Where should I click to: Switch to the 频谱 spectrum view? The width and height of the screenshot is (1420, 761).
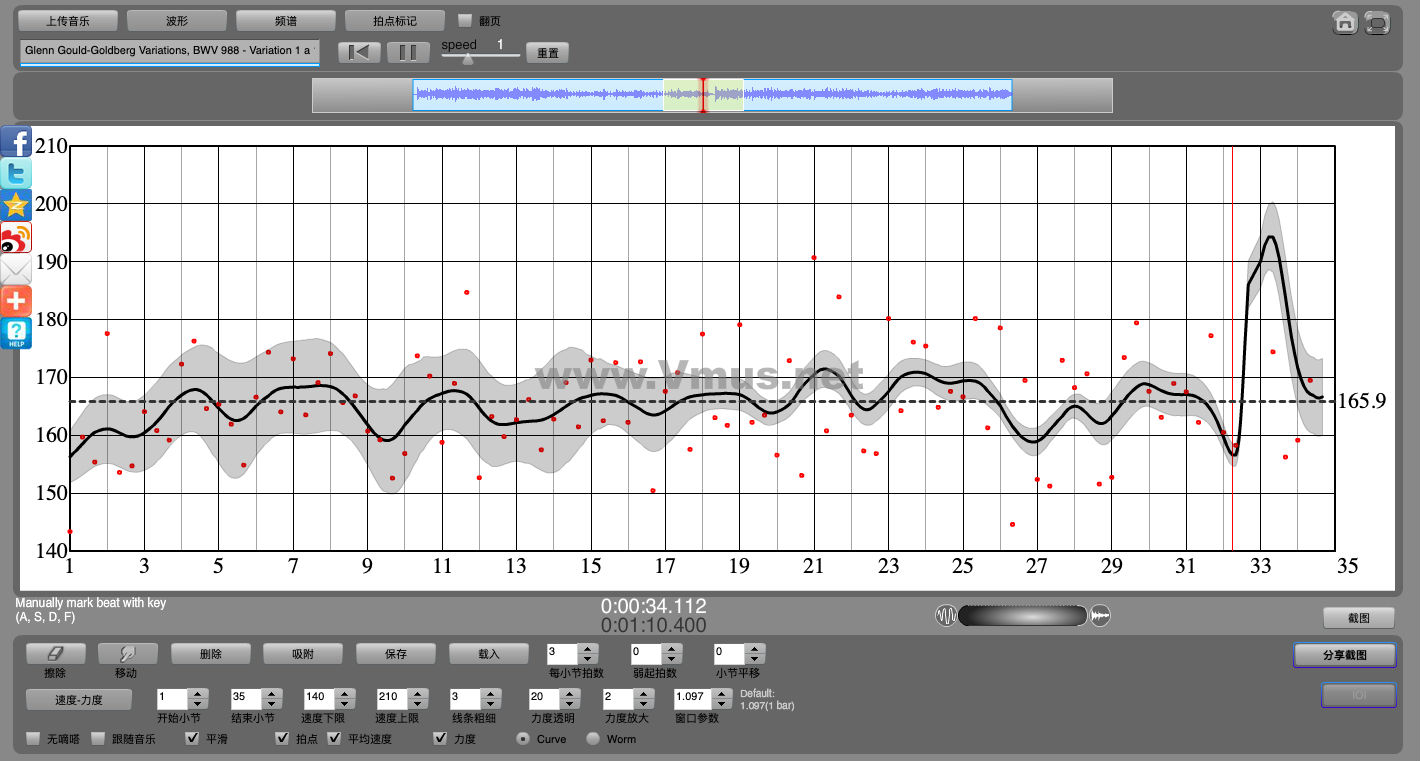pyautogui.click(x=286, y=20)
